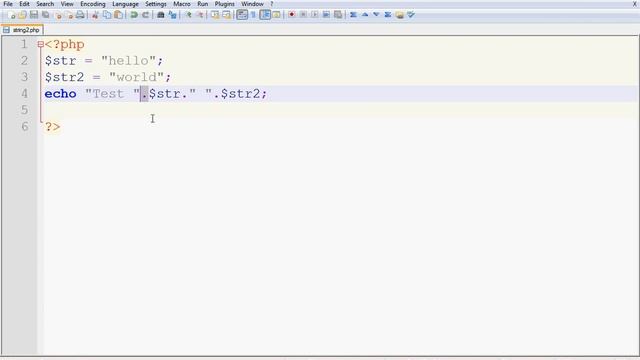Click the $str2 variable on line 3
This screenshot has height=360, width=640.
pos(64,77)
